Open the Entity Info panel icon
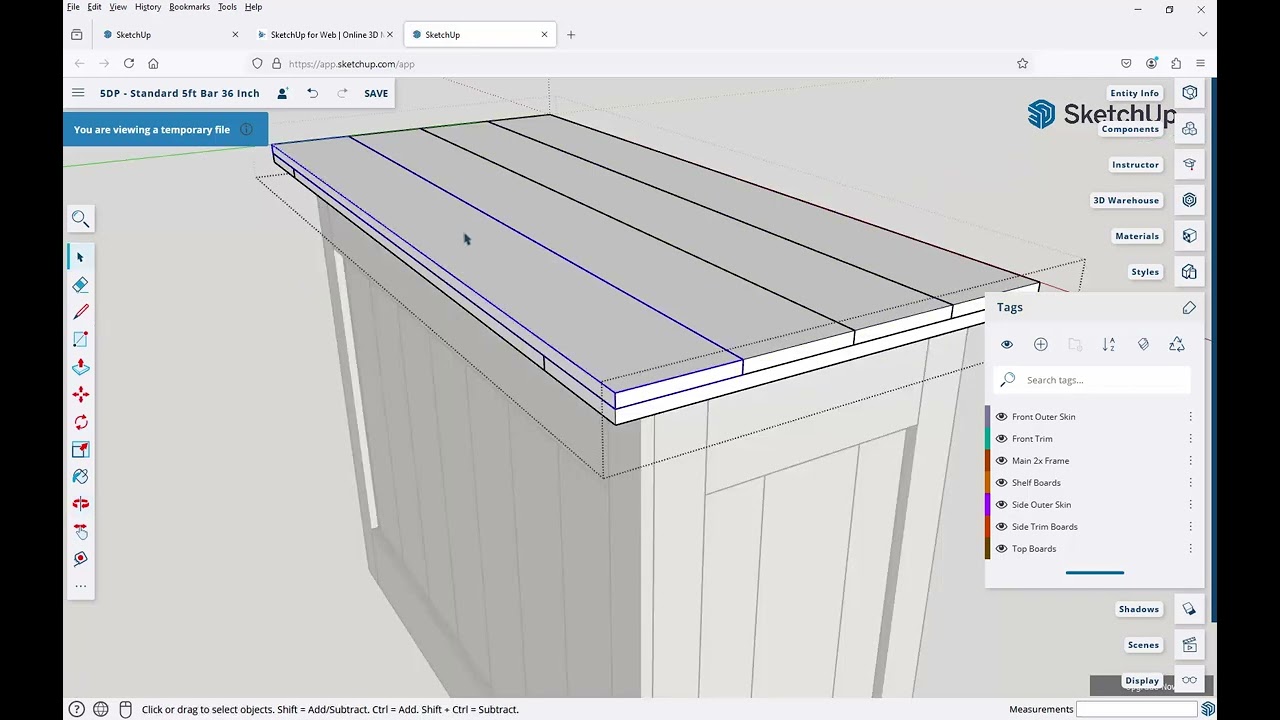This screenshot has width=1280, height=720. 1189,93
